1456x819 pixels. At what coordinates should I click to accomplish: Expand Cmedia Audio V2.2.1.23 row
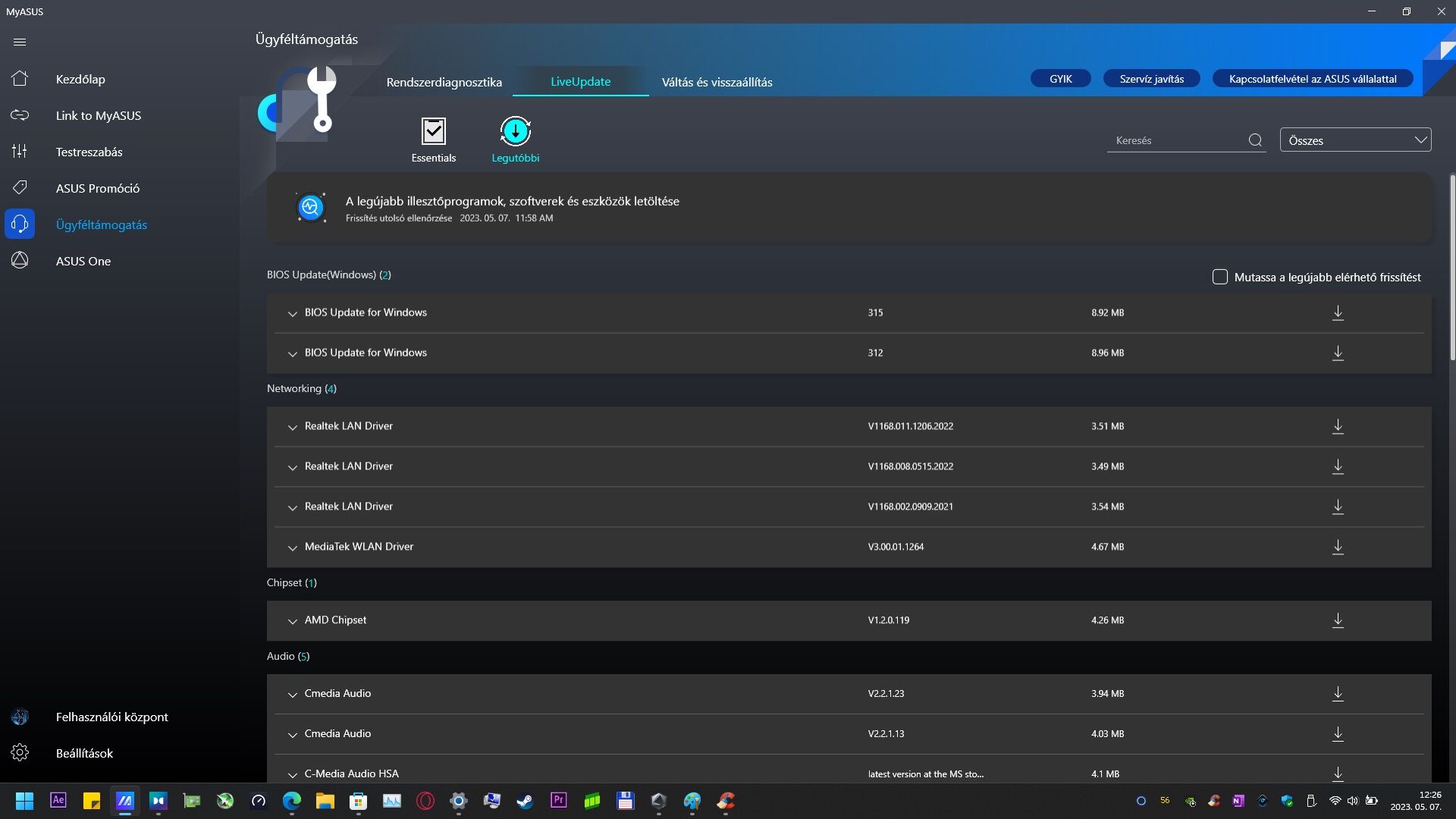click(x=292, y=694)
